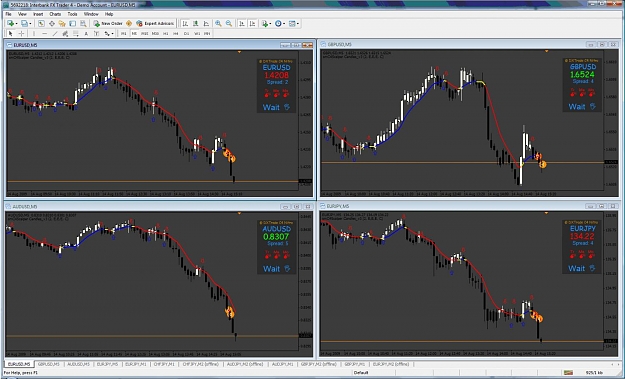Open the Strategy Tester icon

[x=83, y=24]
